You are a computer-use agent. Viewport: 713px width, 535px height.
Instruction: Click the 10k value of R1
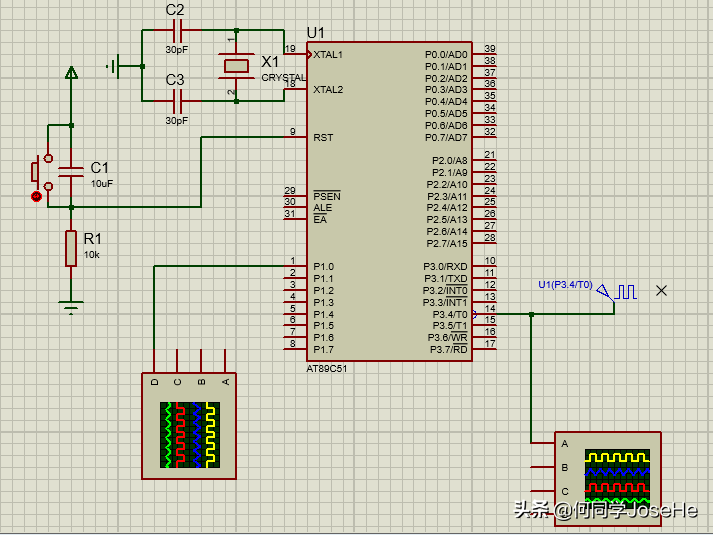coord(91,255)
